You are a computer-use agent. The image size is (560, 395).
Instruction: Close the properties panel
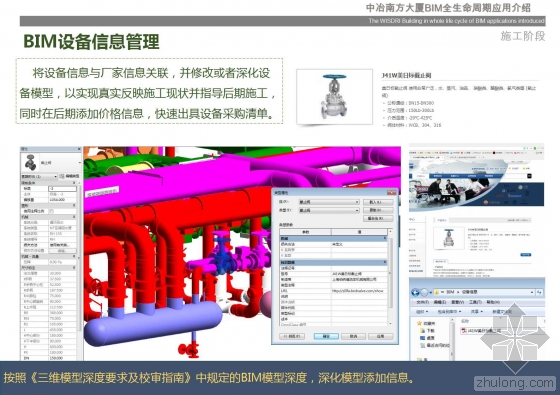point(79,149)
